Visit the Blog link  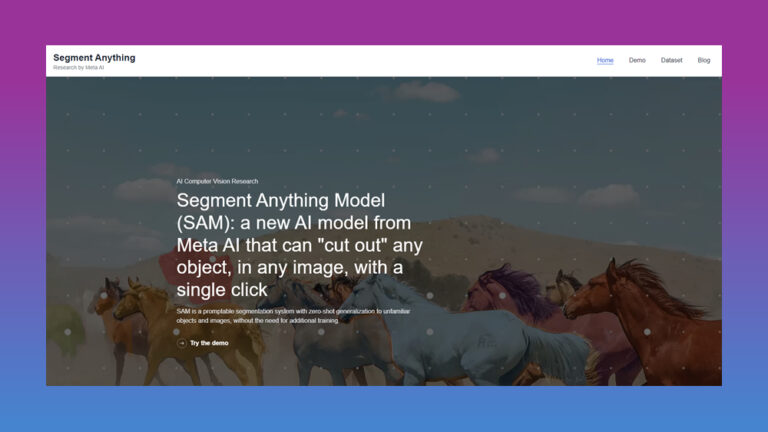tap(703, 60)
